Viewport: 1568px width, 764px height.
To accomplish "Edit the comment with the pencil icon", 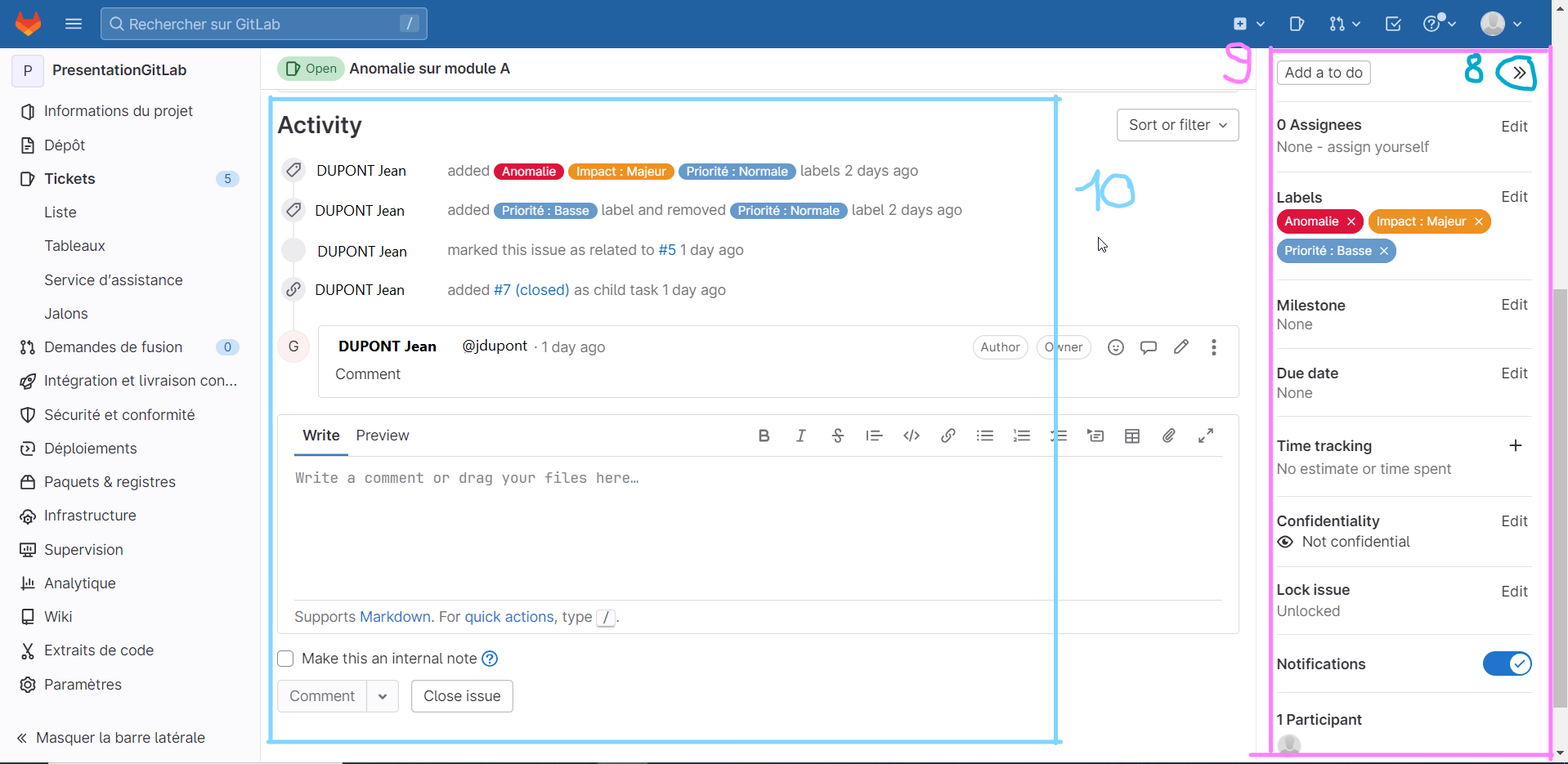I will tap(1180, 347).
